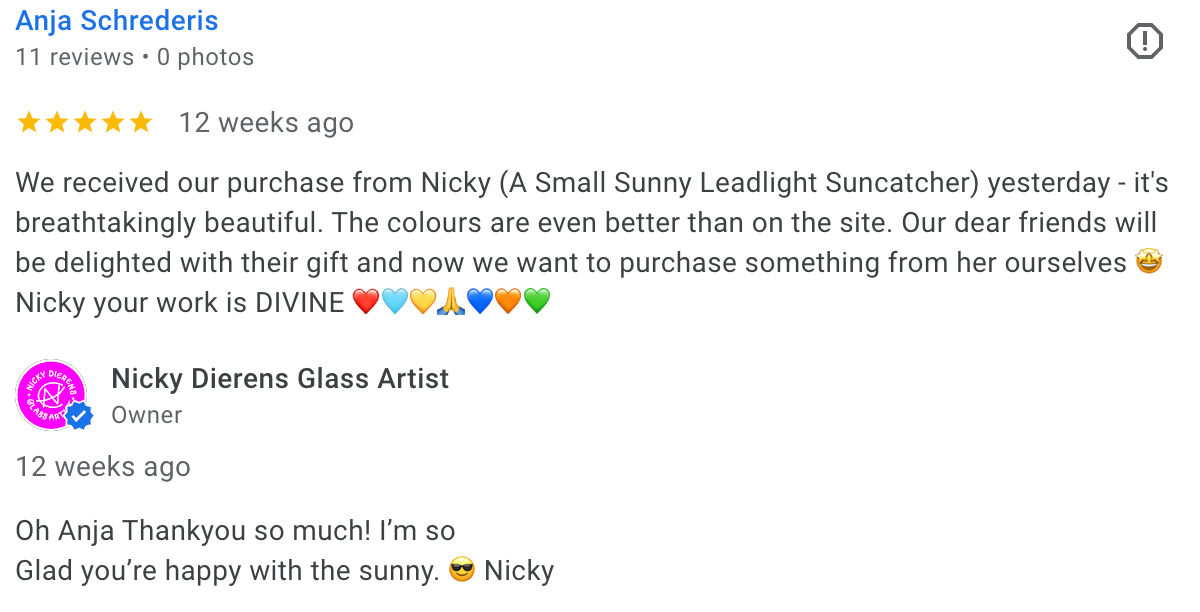
Task: Click the Nicky Dierens Glass Artist name
Action: click(280, 379)
